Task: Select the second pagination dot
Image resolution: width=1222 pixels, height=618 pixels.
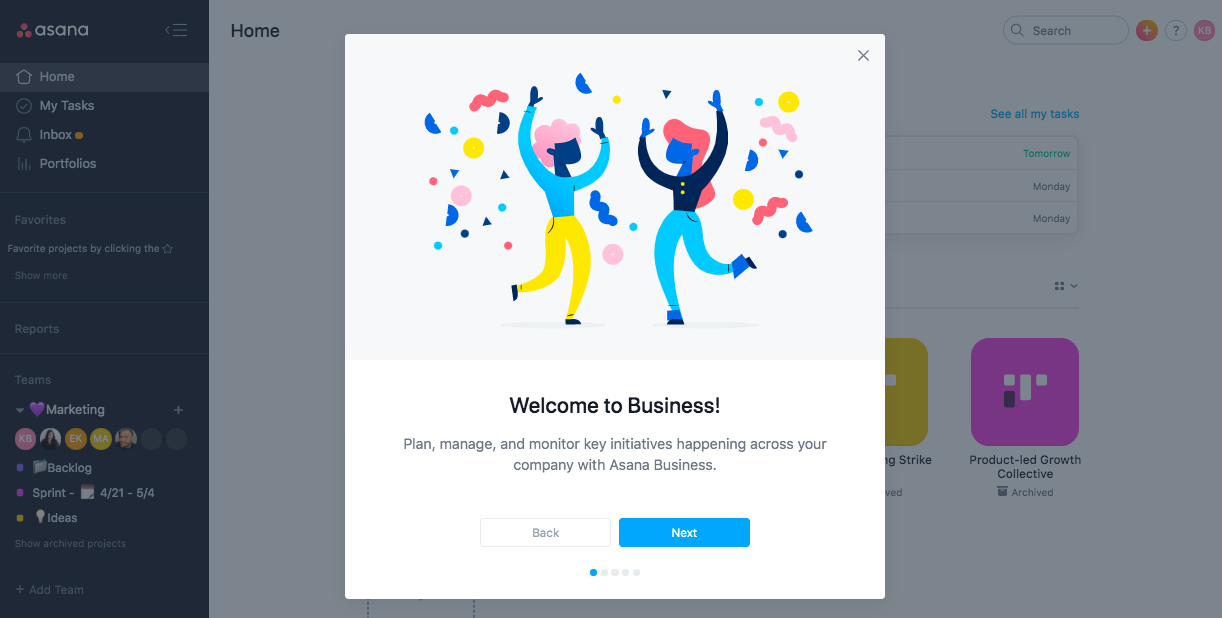Action: (x=604, y=573)
